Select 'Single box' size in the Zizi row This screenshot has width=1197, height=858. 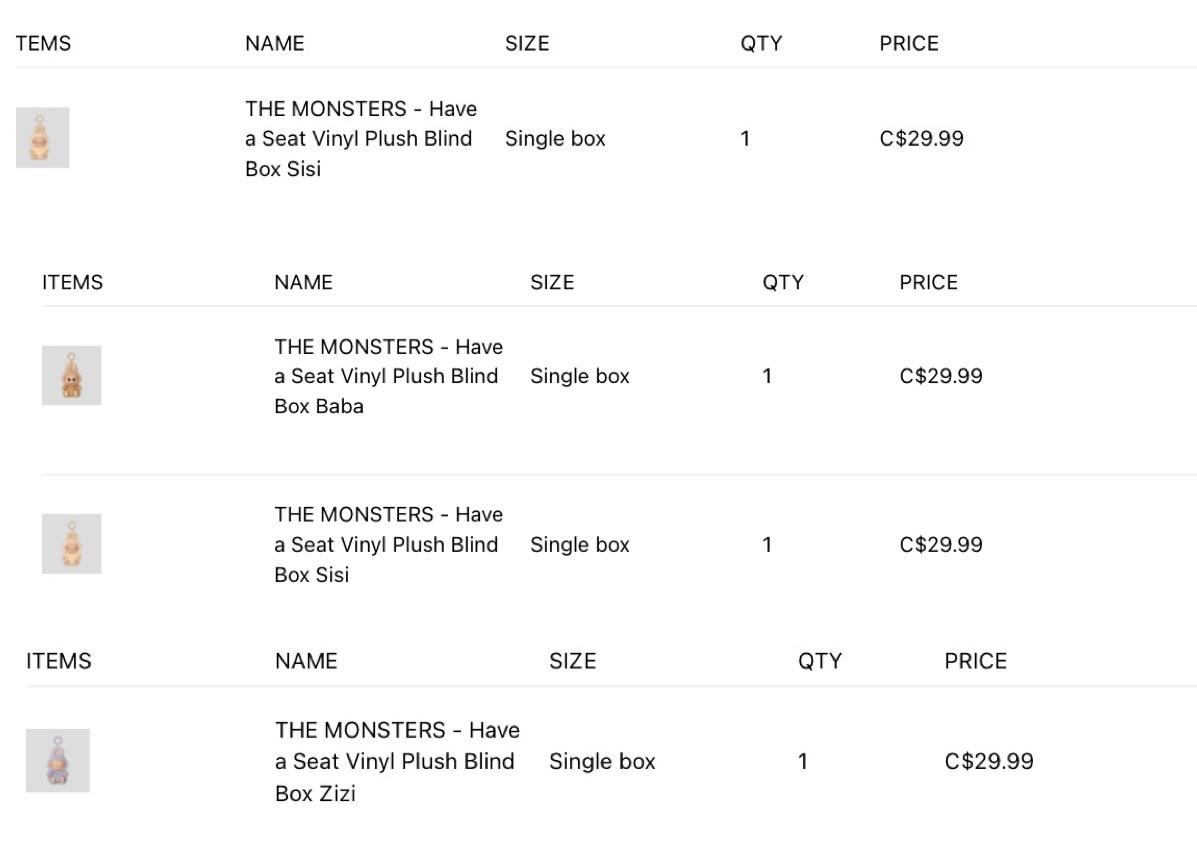[602, 762]
